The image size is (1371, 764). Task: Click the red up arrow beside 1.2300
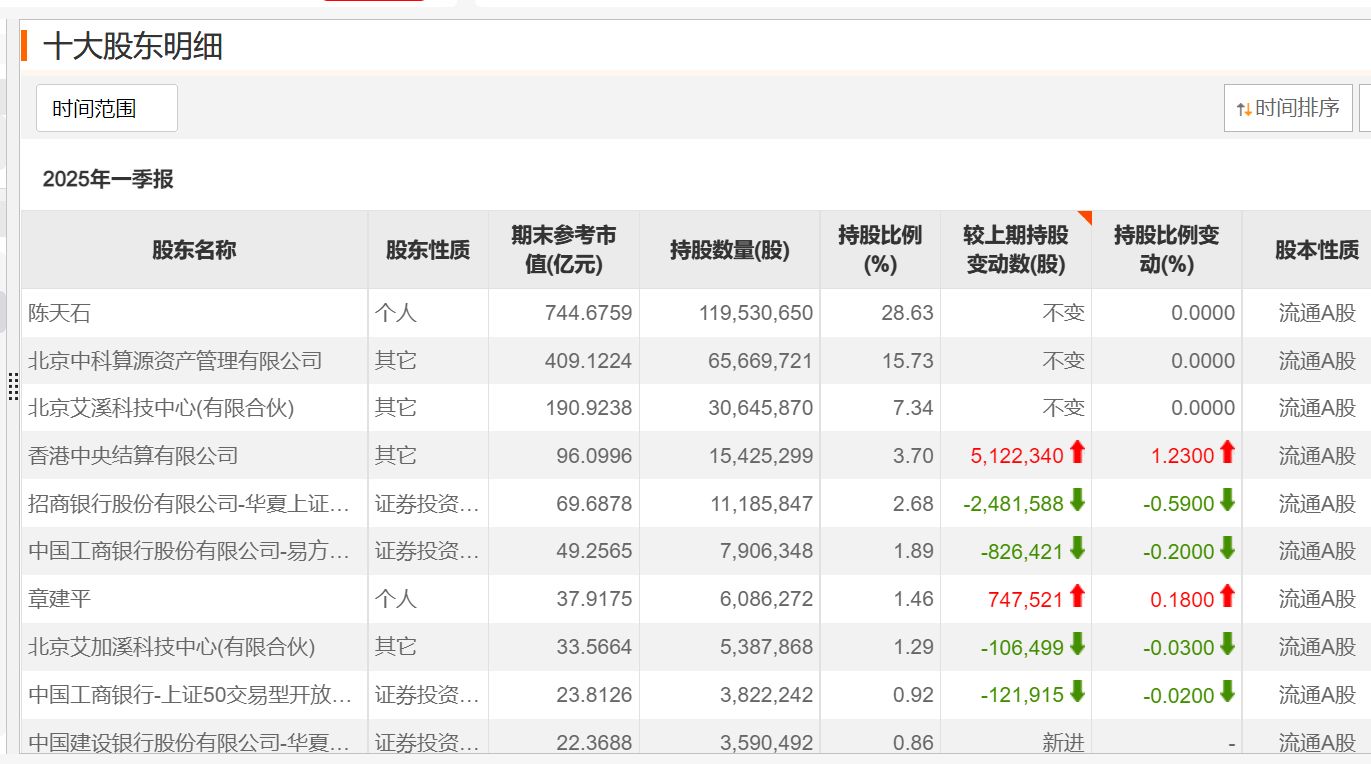(1227, 454)
